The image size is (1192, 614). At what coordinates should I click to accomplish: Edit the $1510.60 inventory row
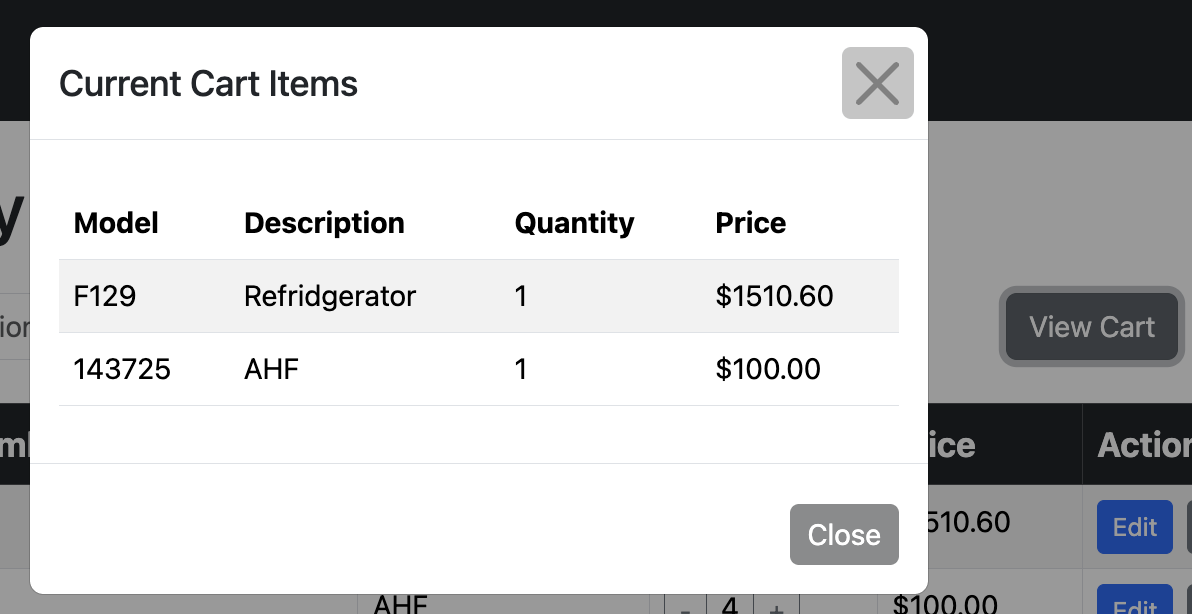(x=1134, y=527)
